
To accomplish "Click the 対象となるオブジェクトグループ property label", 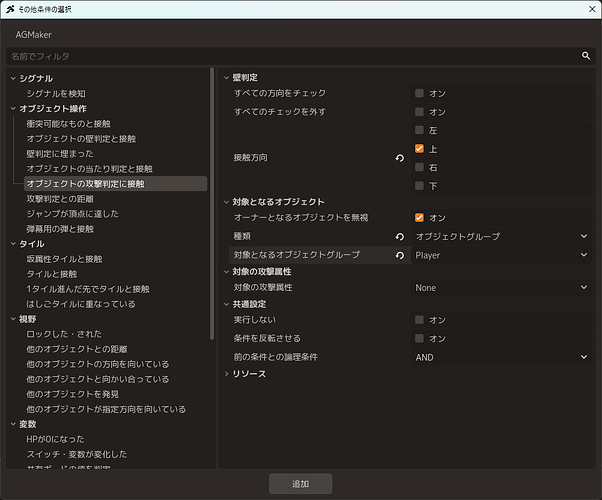I will (297, 255).
